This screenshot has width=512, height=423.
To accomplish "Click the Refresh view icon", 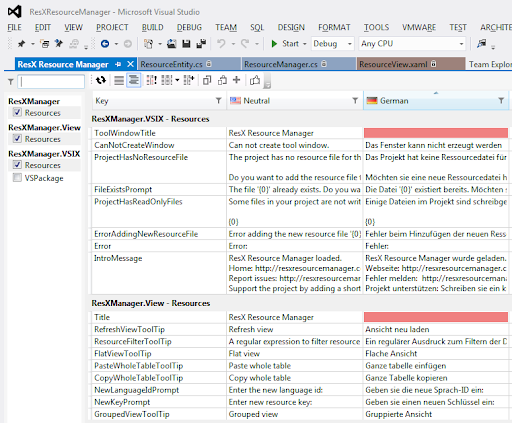I will pos(101,80).
